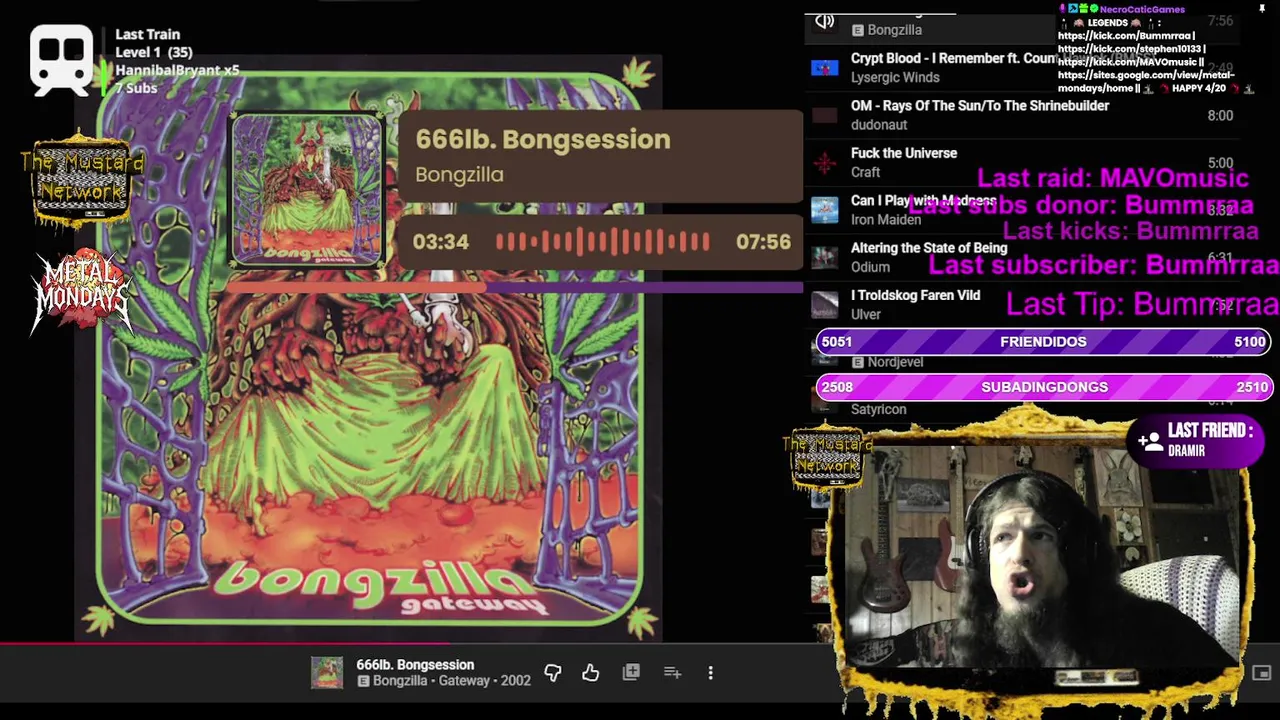Screen dimensions: 1280x720
Task: Click the 8:00 duration of OM track
Action: point(1220,115)
